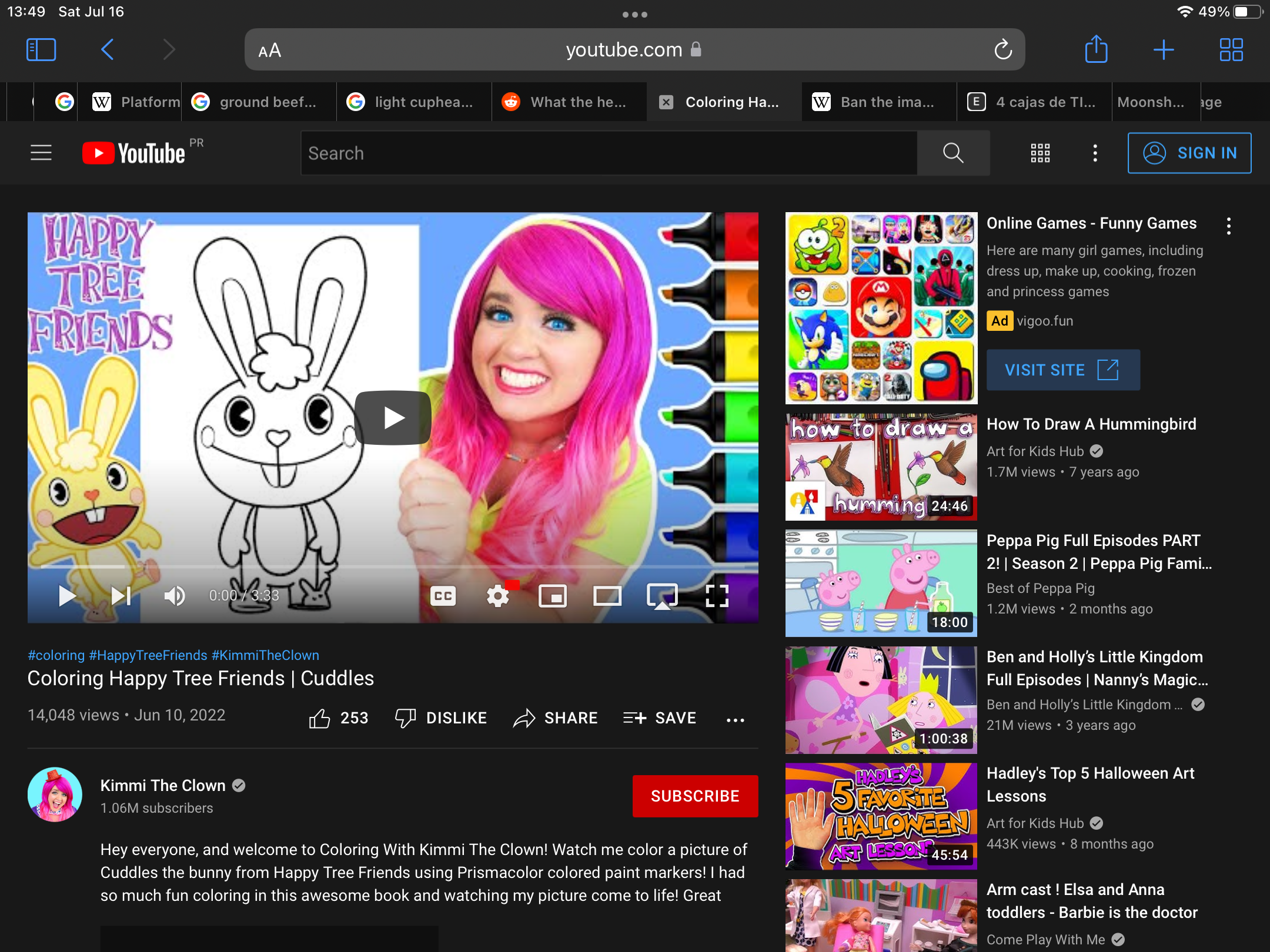Viewport: 1270px width, 952px height.
Task: Play the video with the center button
Action: pos(393,418)
